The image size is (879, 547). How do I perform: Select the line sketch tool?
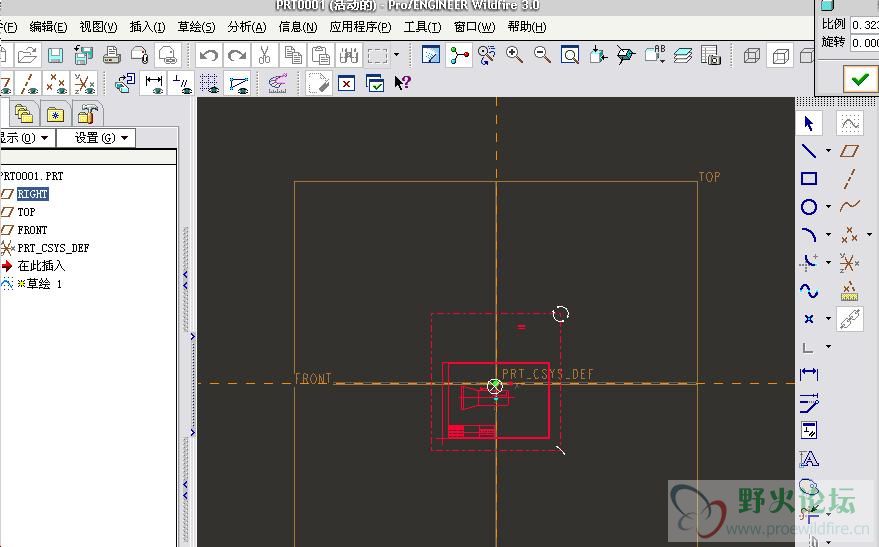point(808,151)
